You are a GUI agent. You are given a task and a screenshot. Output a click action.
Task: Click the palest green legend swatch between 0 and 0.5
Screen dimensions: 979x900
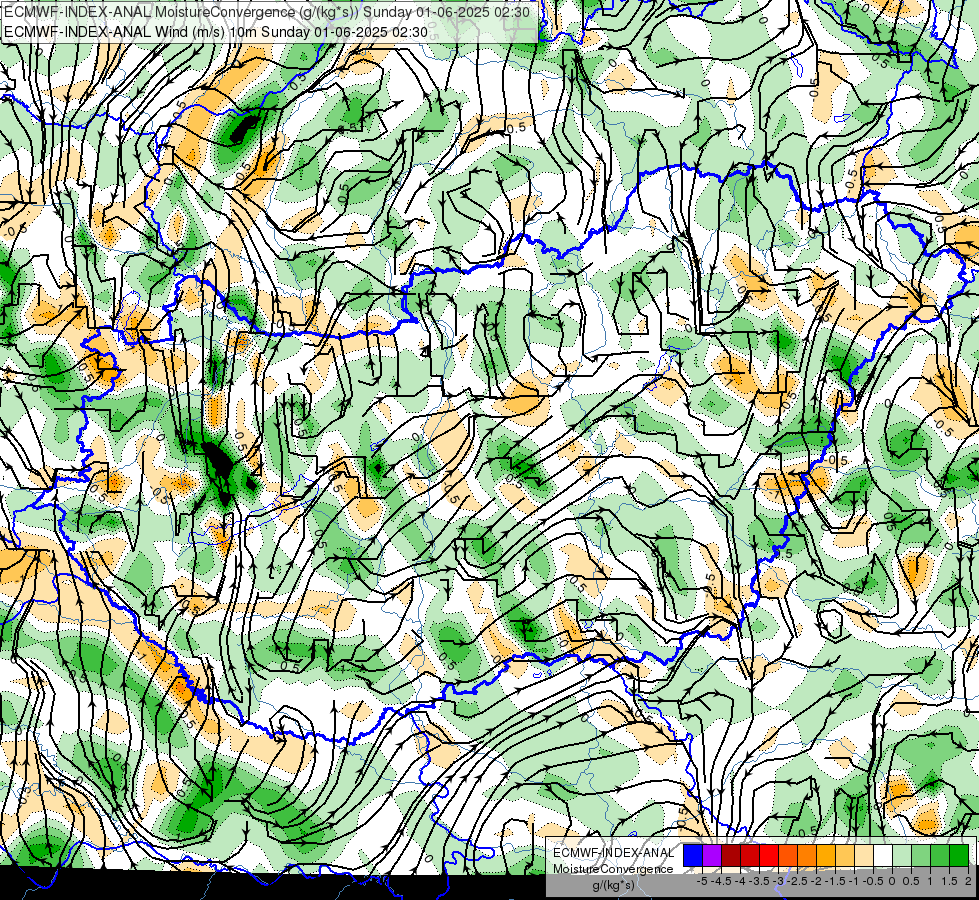pyautogui.click(x=902, y=855)
